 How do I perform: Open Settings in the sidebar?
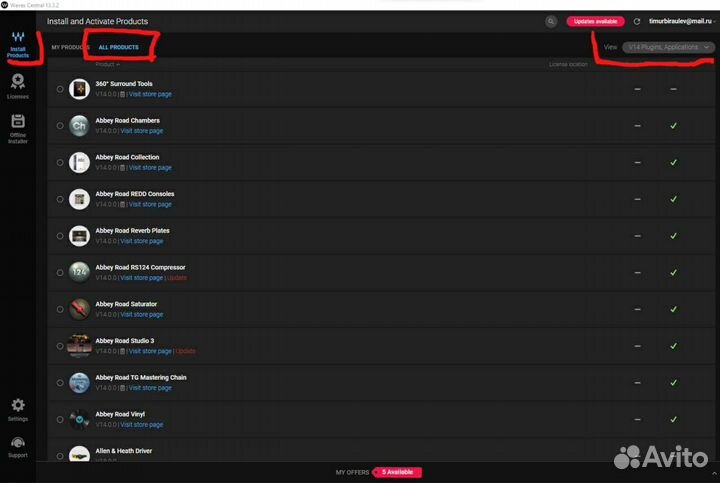(x=18, y=409)
